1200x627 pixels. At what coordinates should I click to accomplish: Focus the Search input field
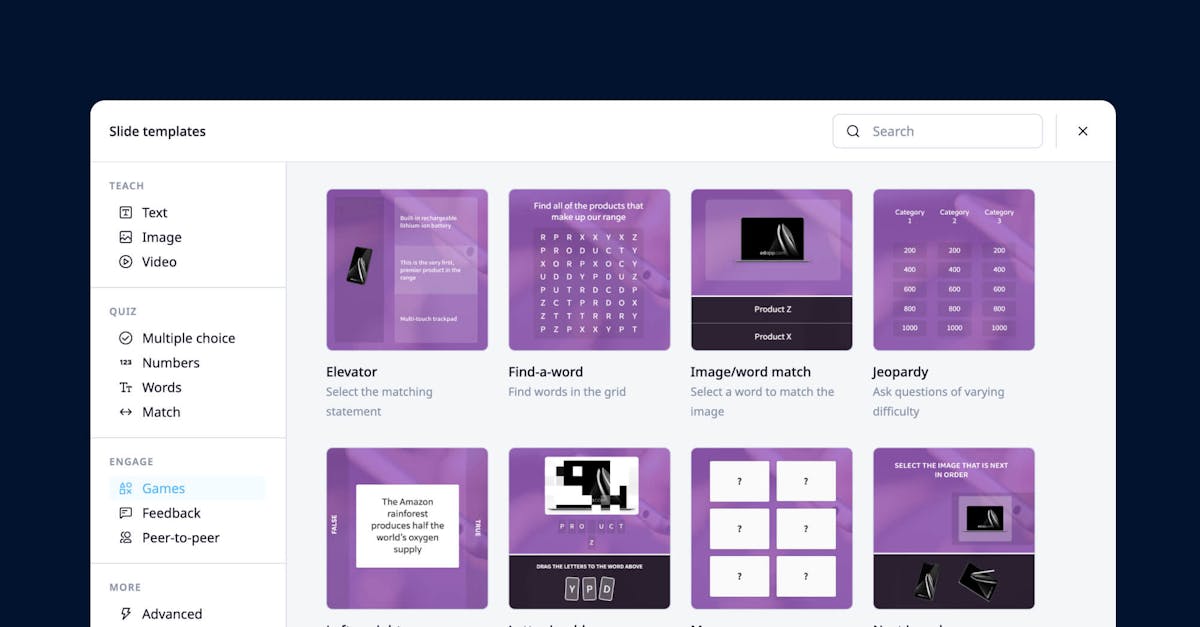pyautogui.click(x=938, y=131)
